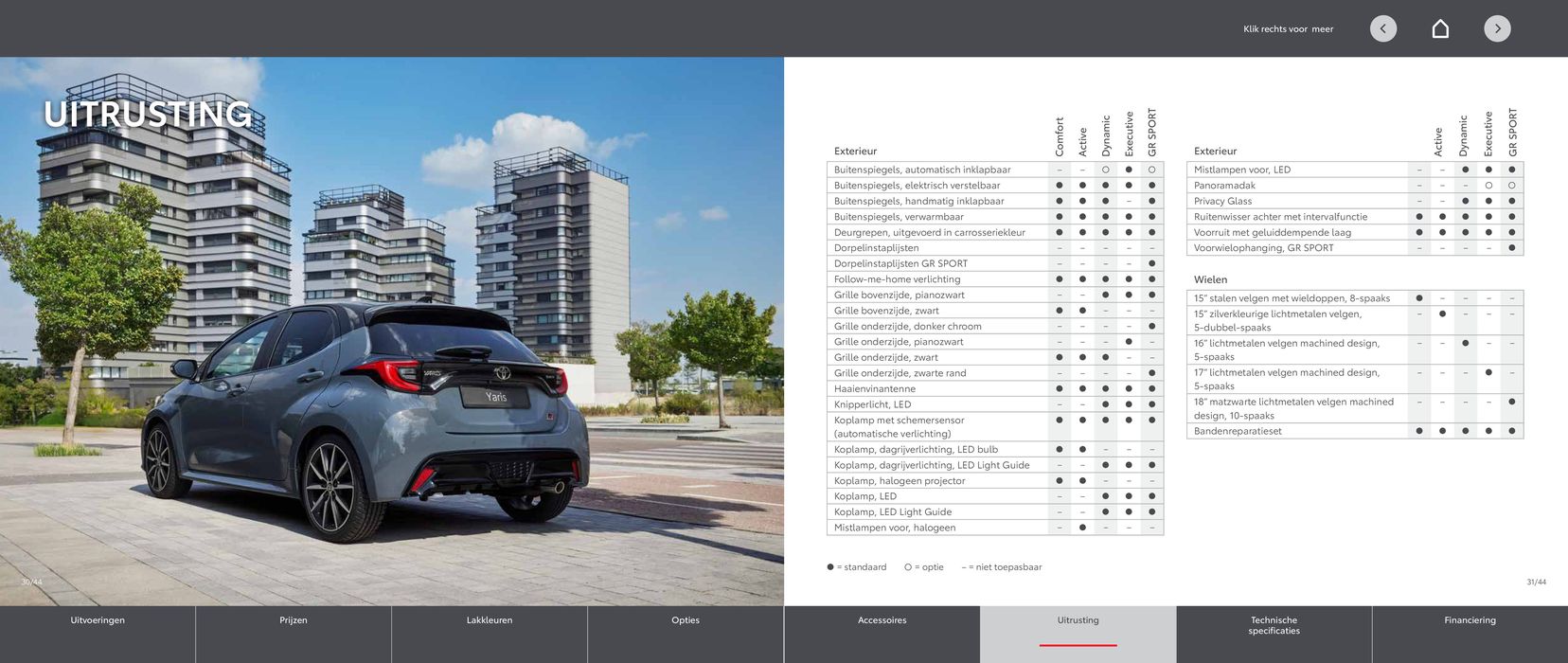
Task: Switch to the Lakkleuren tab
Action: (490, 620)
